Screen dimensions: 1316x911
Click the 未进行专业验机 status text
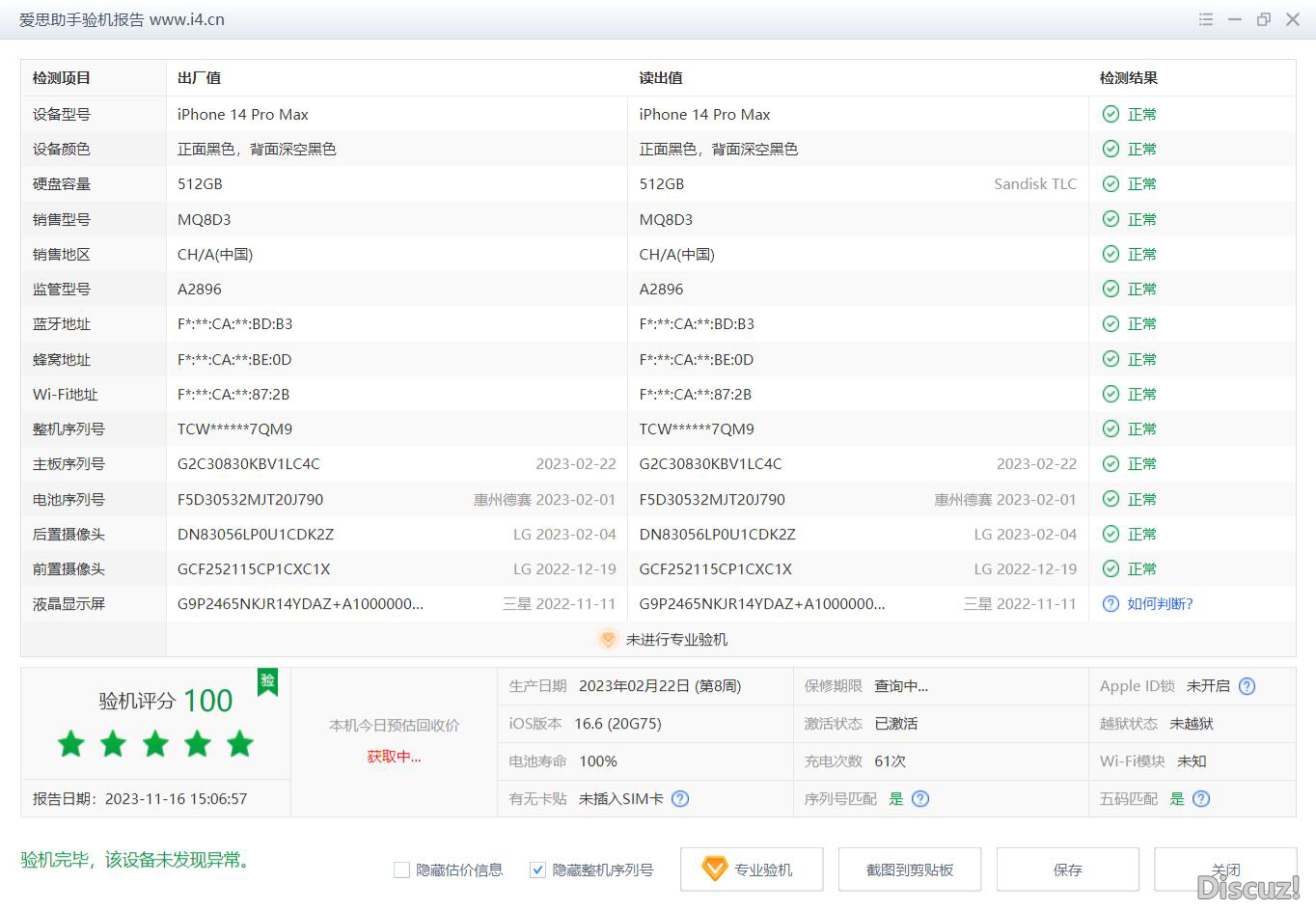tap(676, 639)
